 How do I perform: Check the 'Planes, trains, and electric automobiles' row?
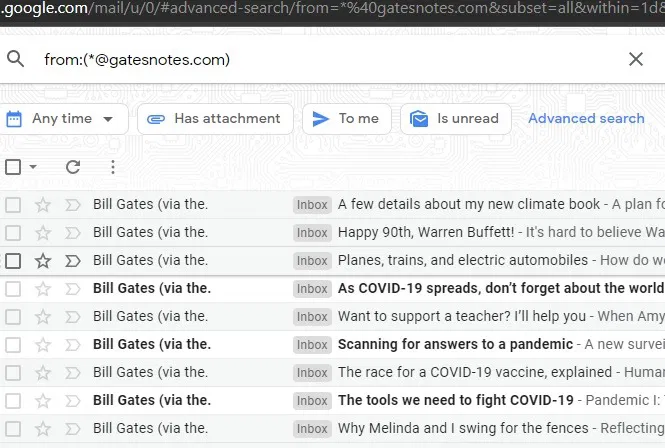click(x=13, y=261)
